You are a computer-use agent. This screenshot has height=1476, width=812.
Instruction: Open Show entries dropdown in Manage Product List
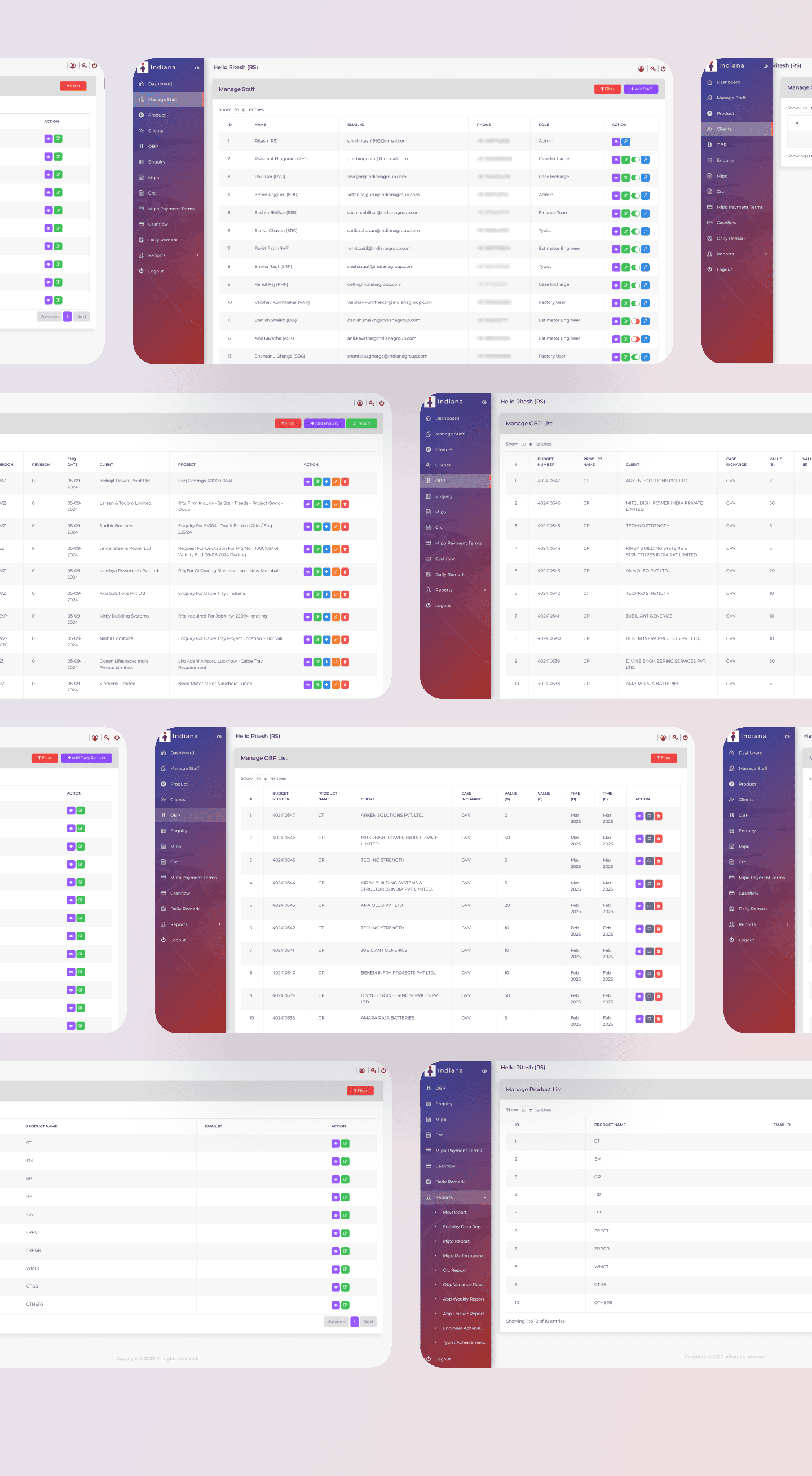tap(526, 1110)
